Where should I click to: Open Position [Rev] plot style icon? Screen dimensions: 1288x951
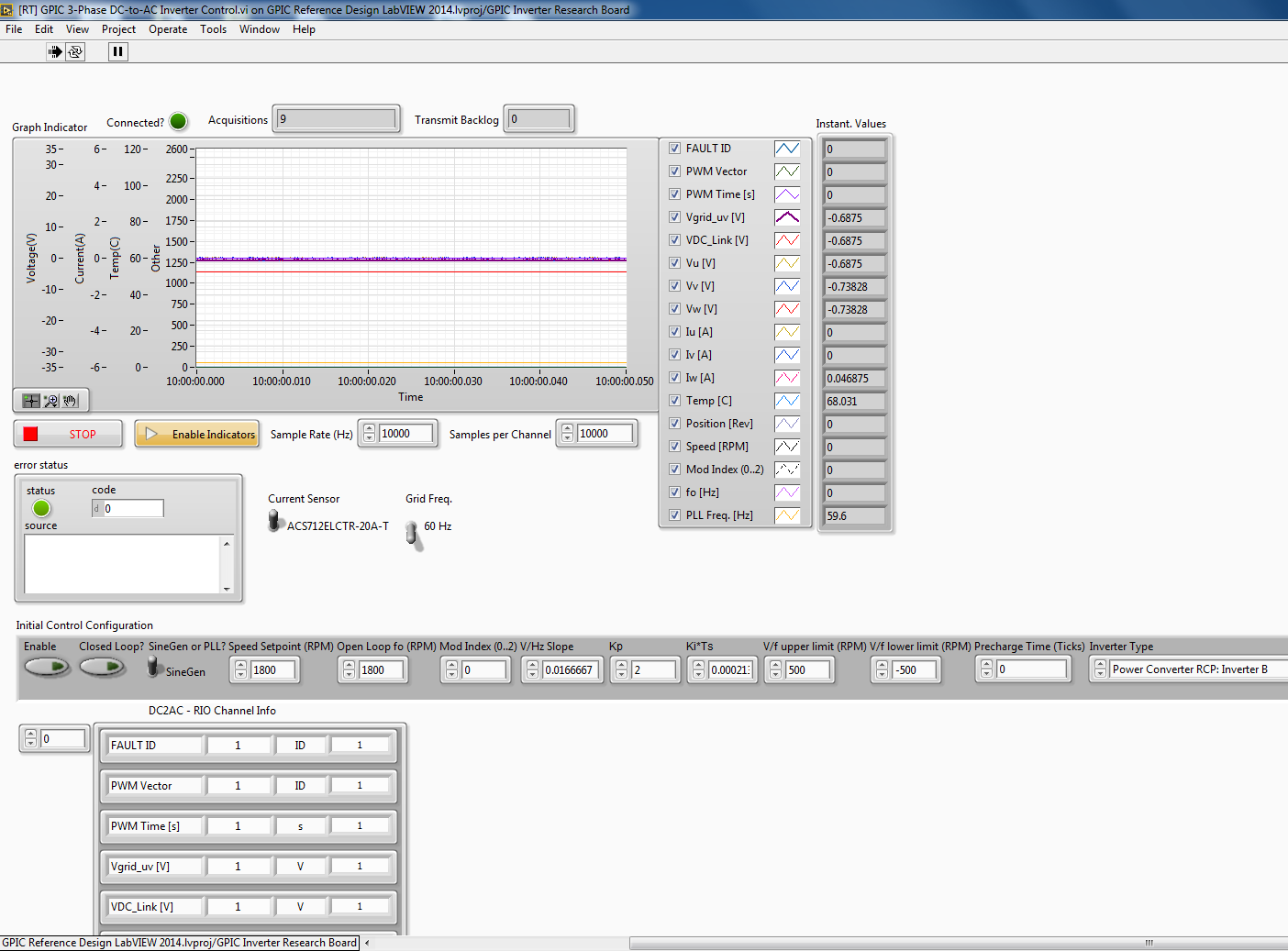click(x=787, y=424)
